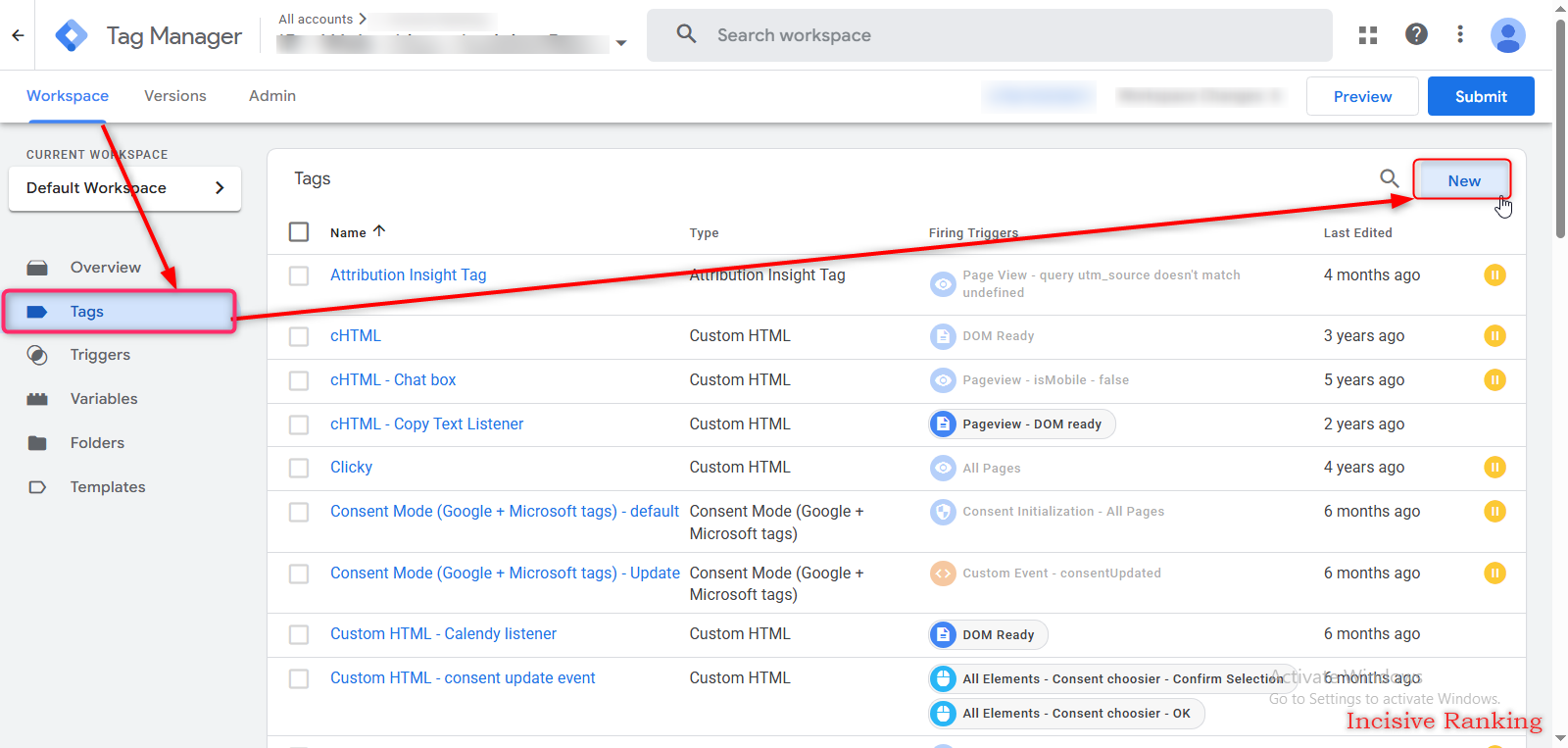1568x748 pixels.
Task: Click the Overview sidebar icon
Action: (x=37, y=268)
